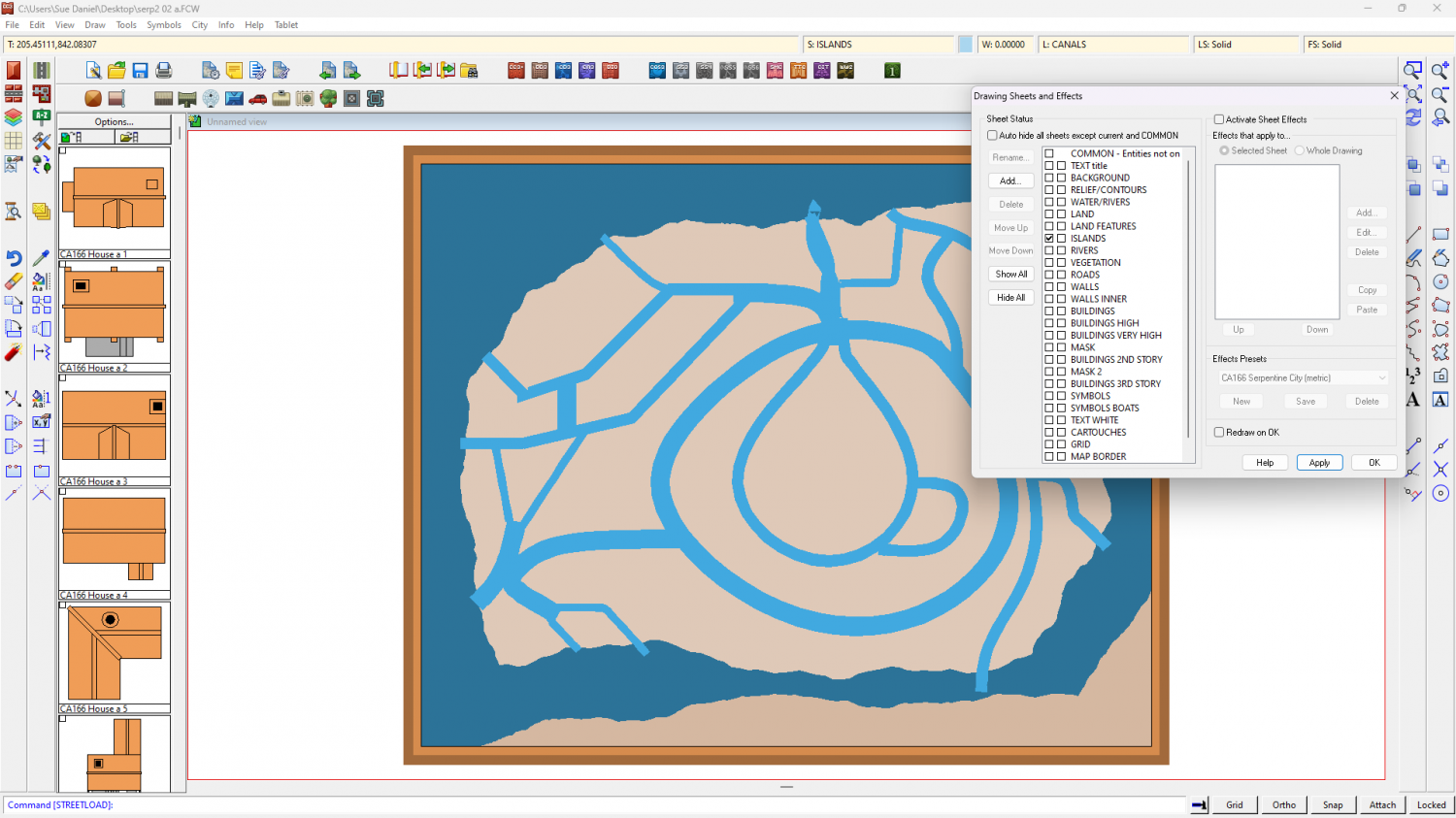Image resolution: width=1456 pixels, height=818 pixels.
Task: Click the Print icon in toolbar
Action: [x=163, y=70]
